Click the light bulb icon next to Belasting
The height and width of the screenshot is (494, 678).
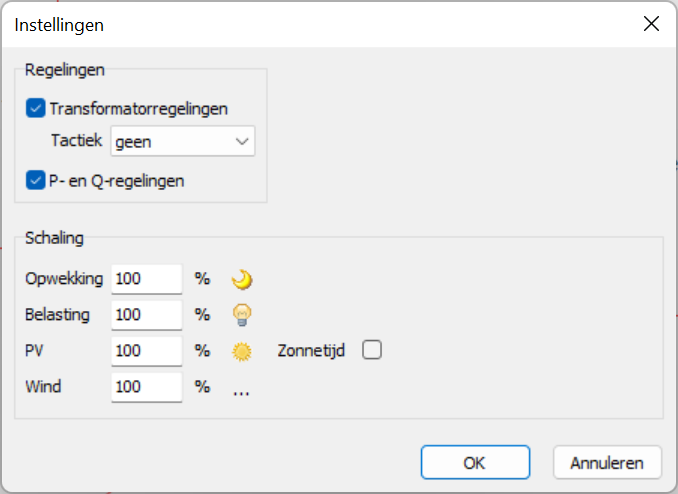click(241, 315)
